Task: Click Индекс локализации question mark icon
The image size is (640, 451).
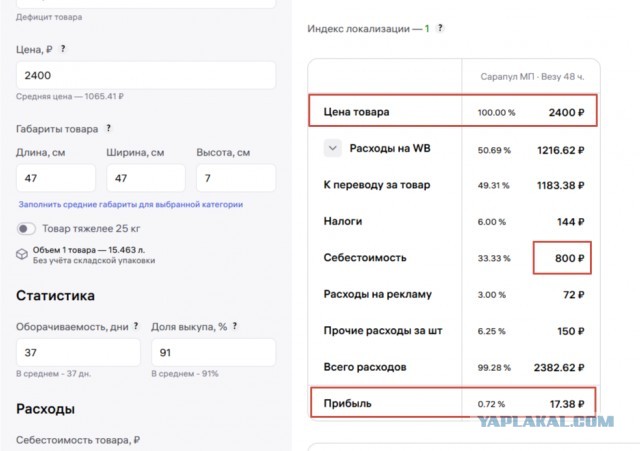Action: 442,28
